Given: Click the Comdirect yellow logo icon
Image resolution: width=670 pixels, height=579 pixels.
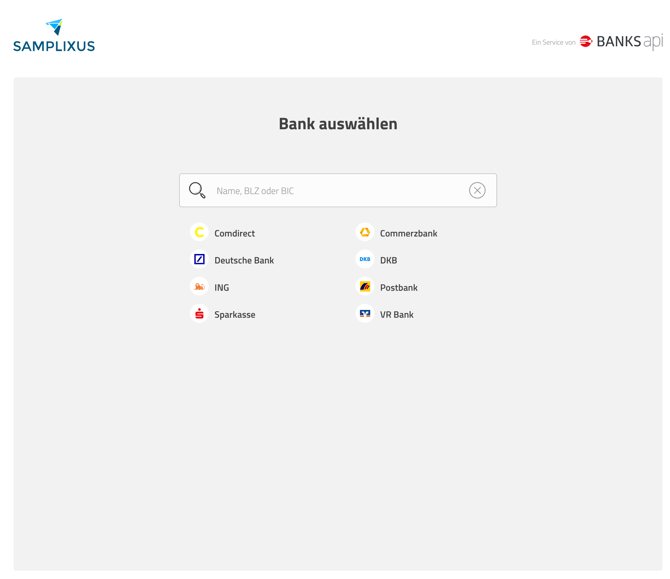Looking at the screenshot, I should tap(199, 232).
